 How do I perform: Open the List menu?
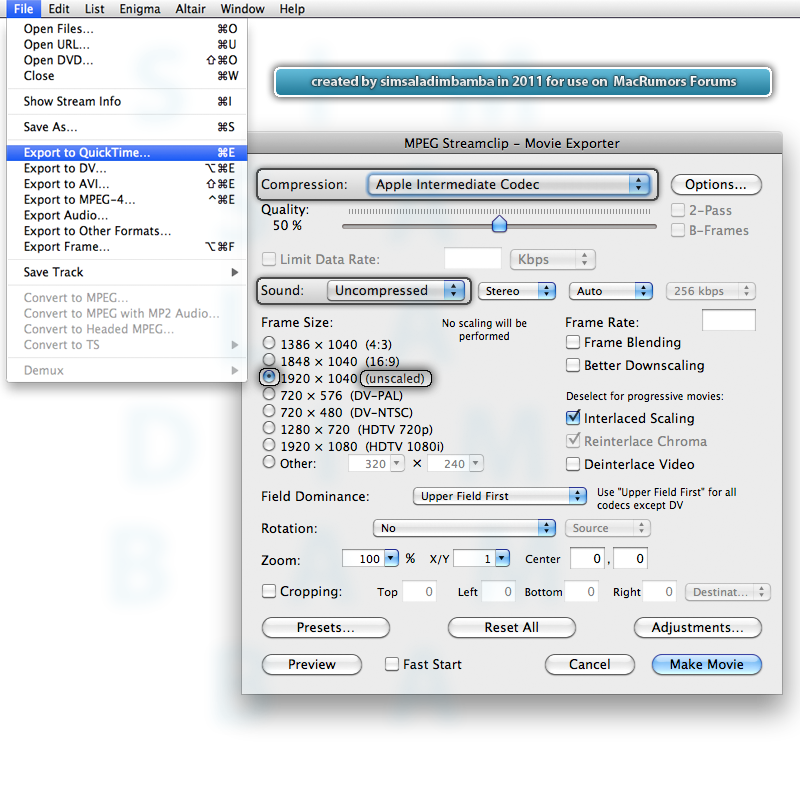(x=94, y=9)
